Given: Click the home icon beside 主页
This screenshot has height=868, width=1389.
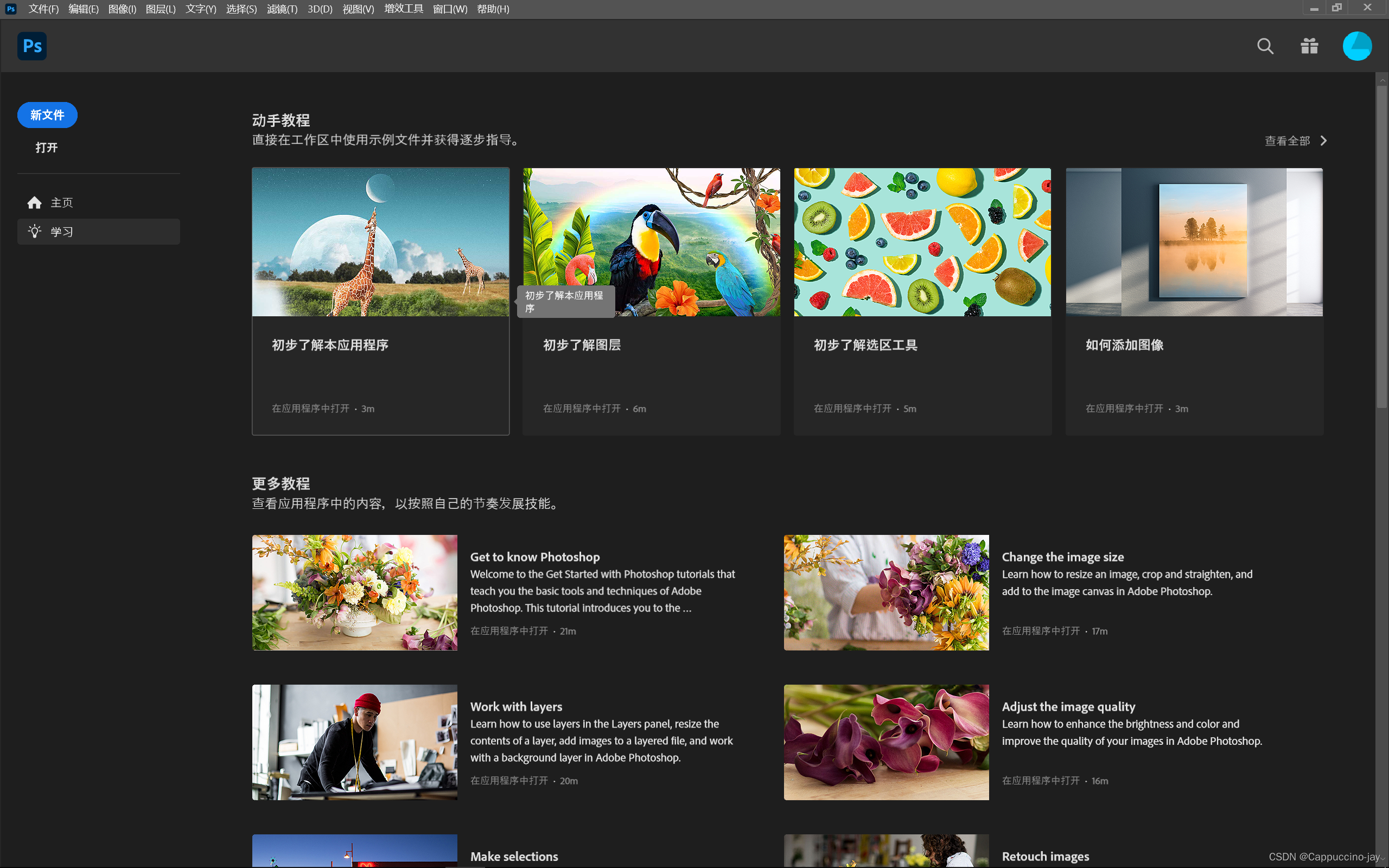Looking at the screenshot, I should [x=34, y=203].
